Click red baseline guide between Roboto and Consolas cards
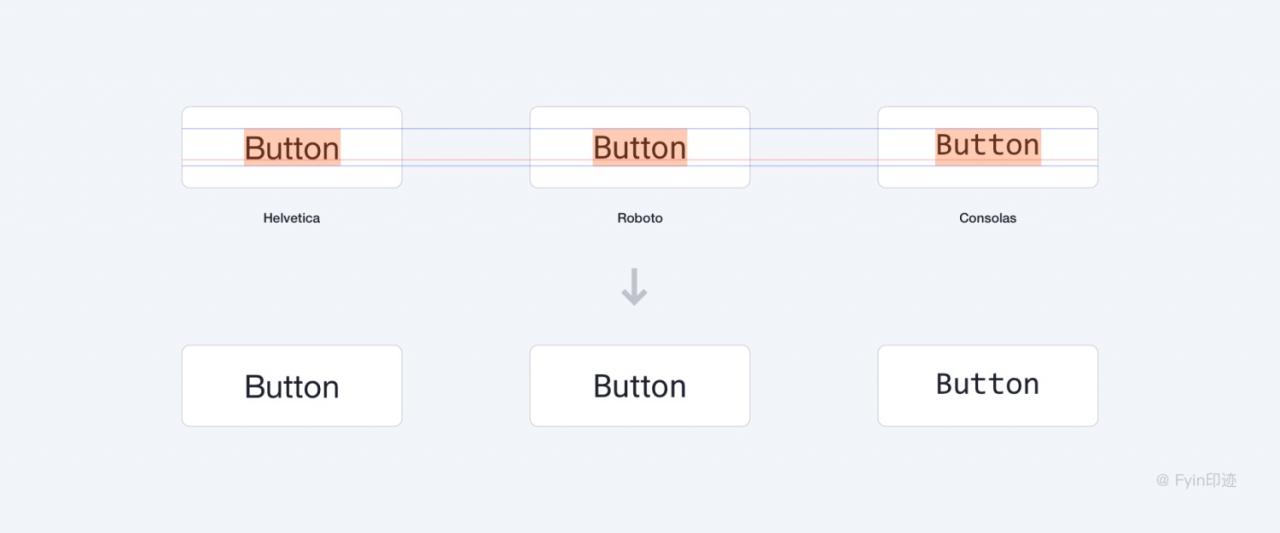1280x533 pixels. coord(813,160)
